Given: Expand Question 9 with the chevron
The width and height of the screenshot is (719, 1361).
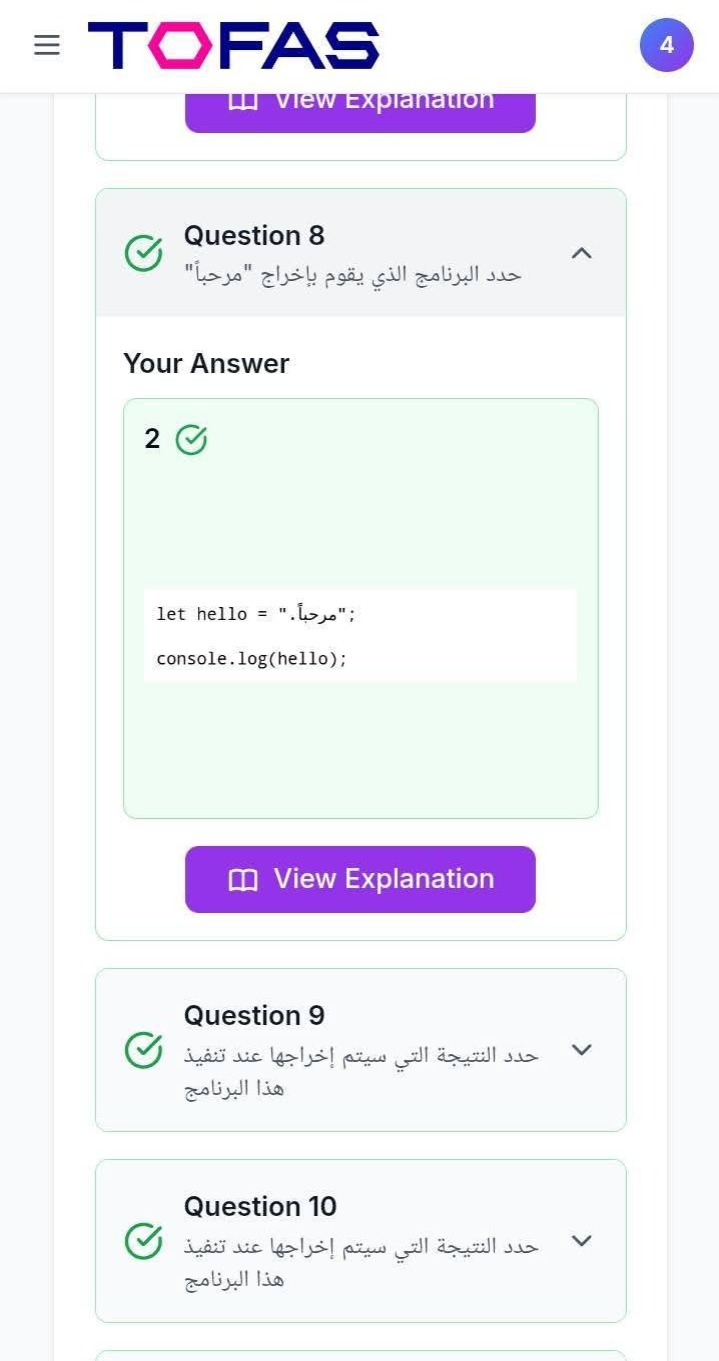Looking at the screenshot, I should 581,1050.
